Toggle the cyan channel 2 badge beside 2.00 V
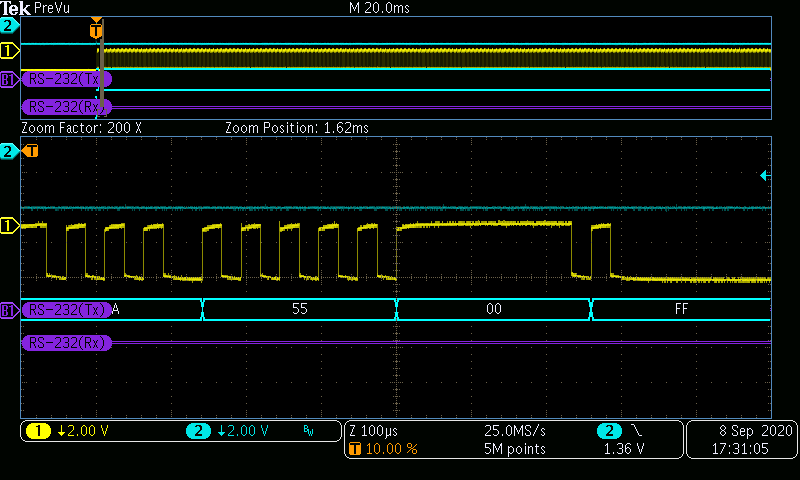The image size is (800, 480). coord(198,431)
